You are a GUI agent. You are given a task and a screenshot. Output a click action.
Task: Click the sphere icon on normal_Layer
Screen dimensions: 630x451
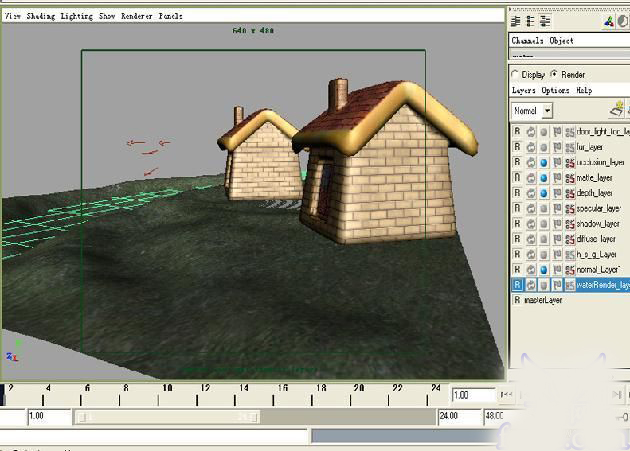(543, 270)
